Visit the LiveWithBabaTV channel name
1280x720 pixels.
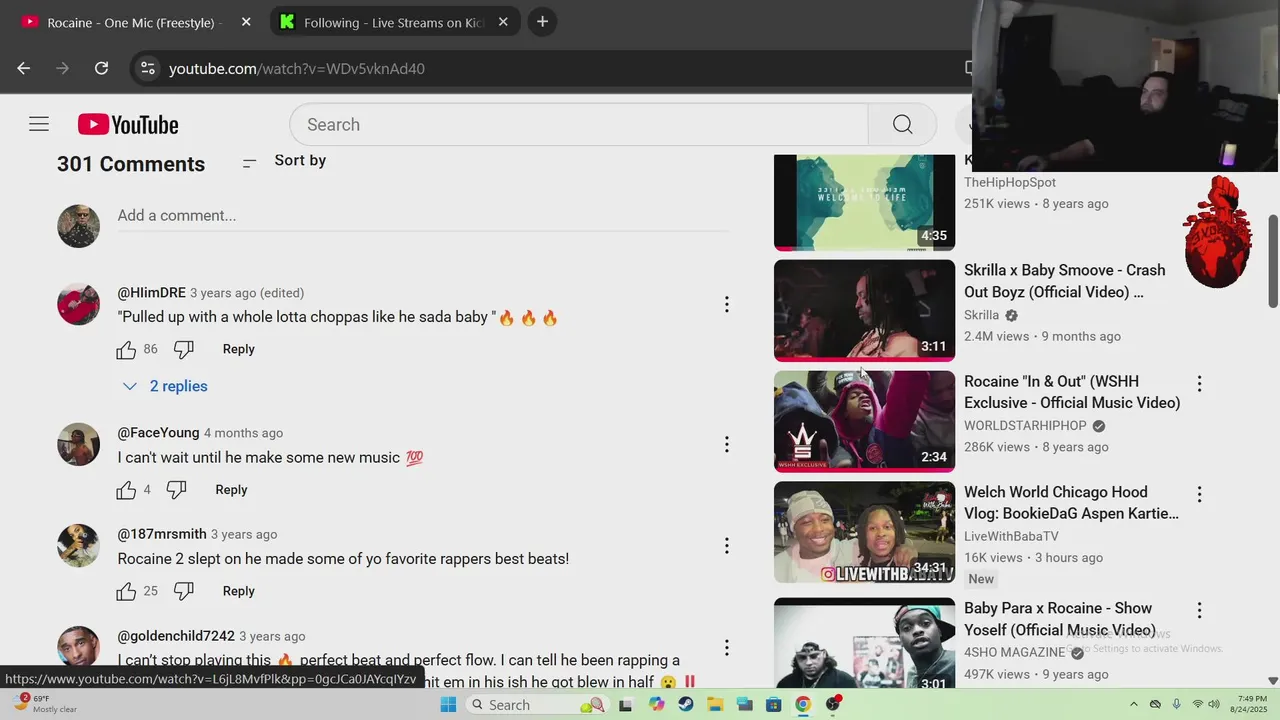click(1011, 537)
